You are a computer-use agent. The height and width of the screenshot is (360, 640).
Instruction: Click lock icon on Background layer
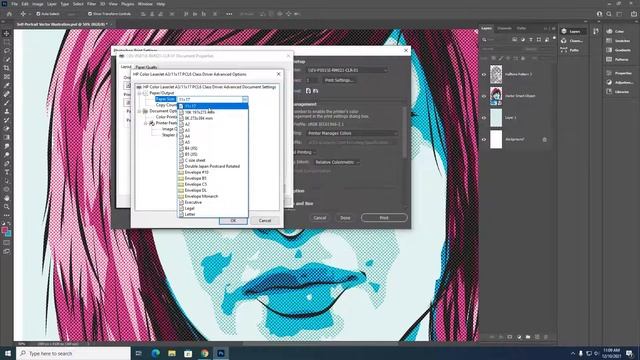click(544, 140)
